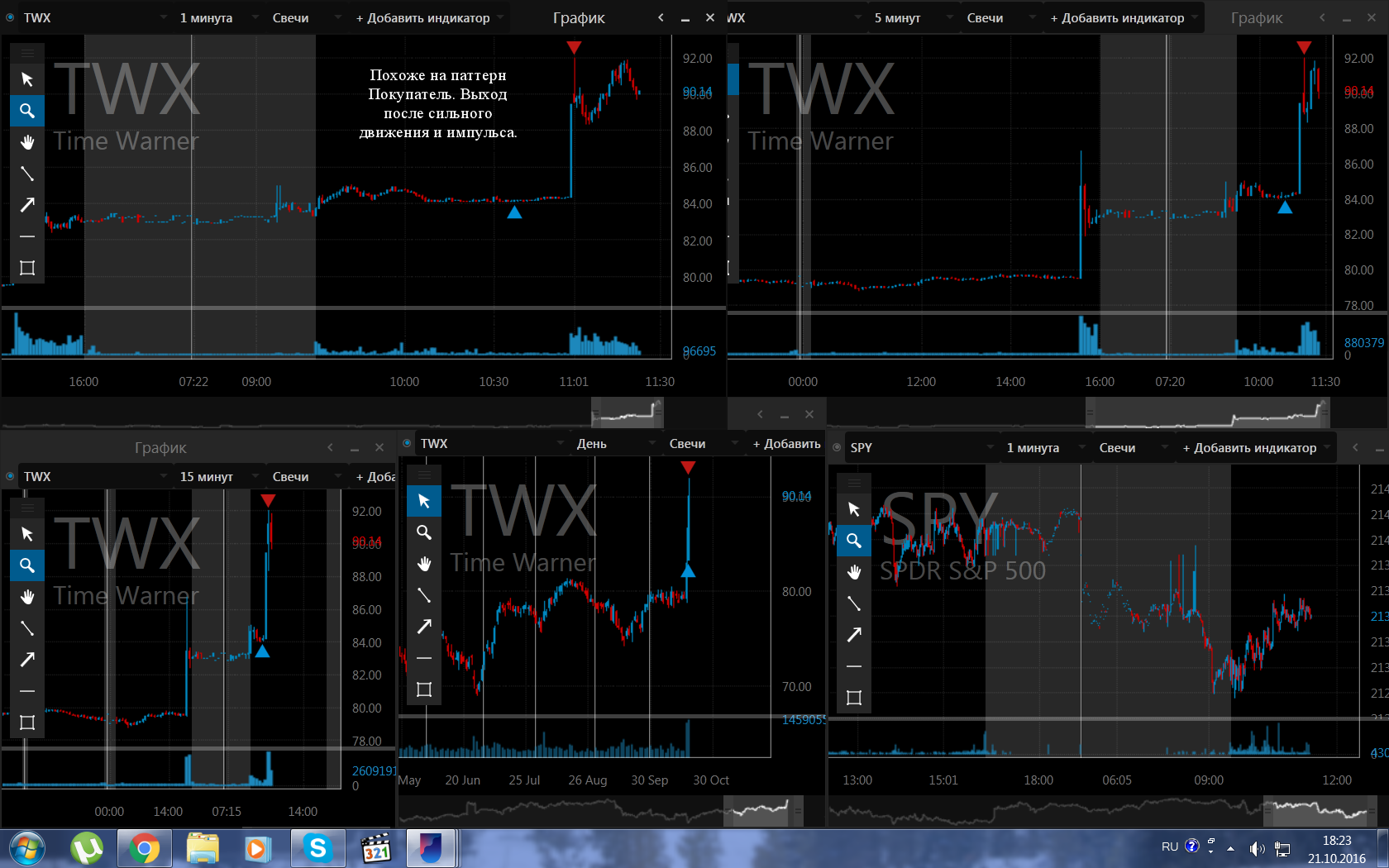Select the hand tool in the TWX 15 минут chart
The image size is (1389, 868).
[x=27, y=597]
